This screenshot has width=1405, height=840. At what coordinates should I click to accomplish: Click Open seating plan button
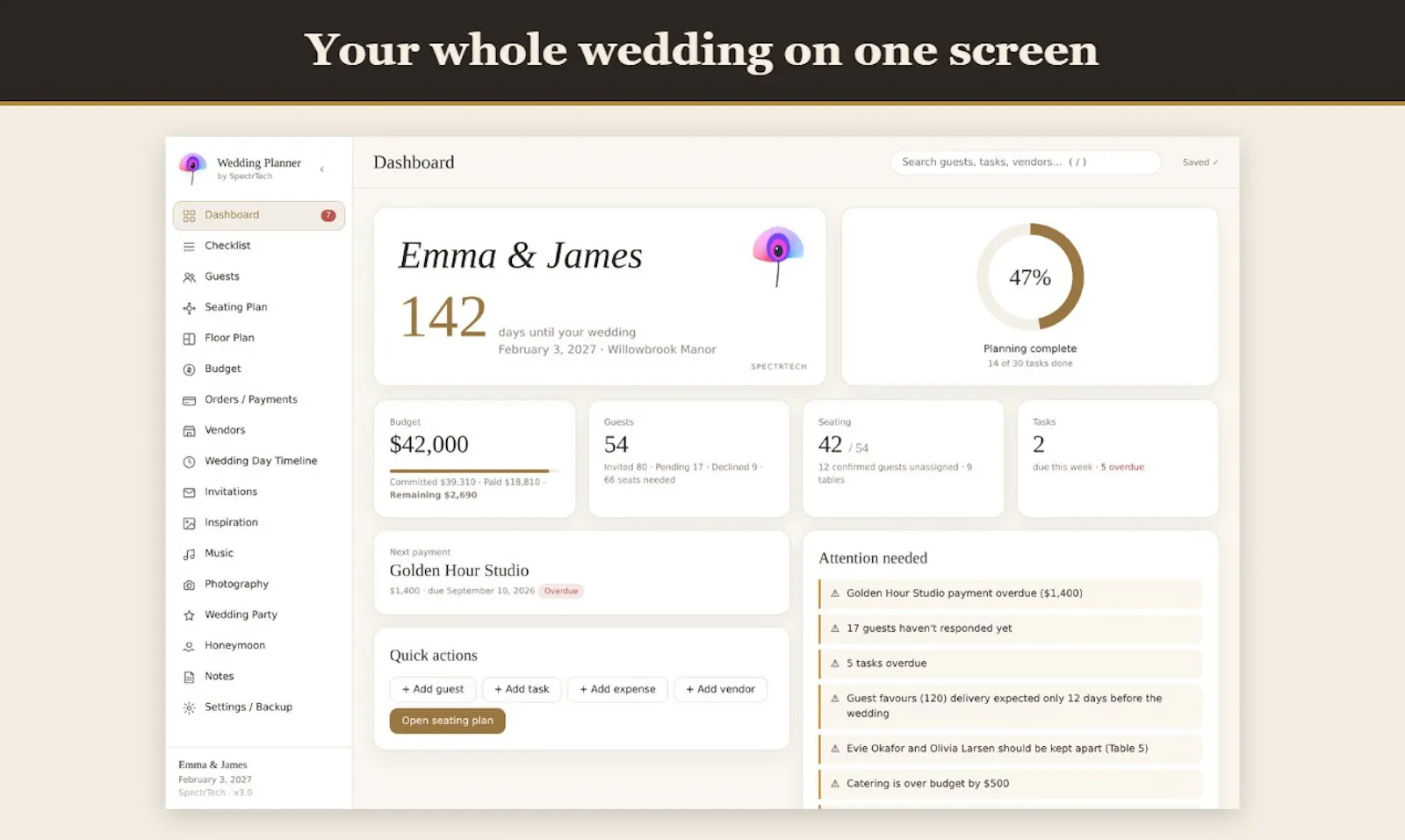pos(448,721)
